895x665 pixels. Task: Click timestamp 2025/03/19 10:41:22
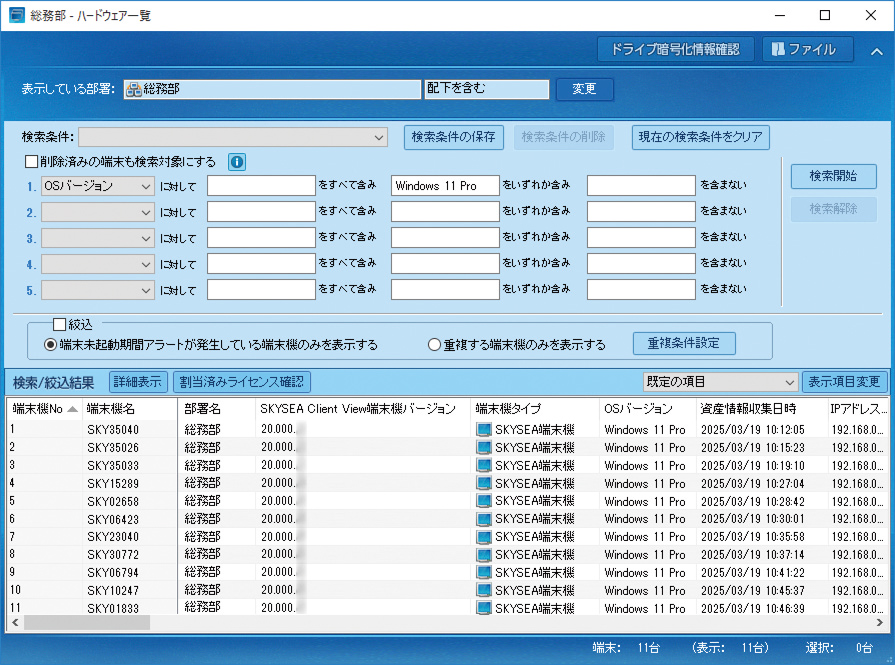pos(753,573)
